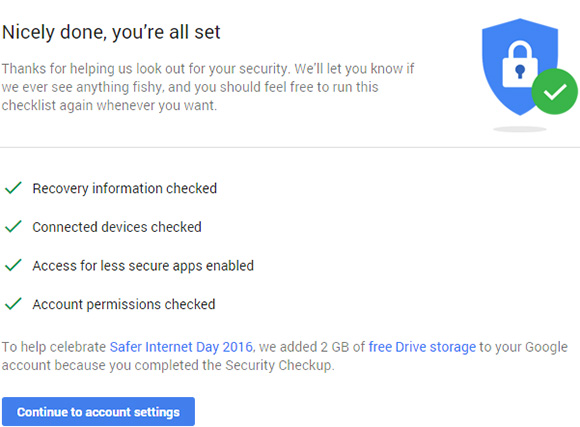Select the Connected devices checked item
This screenshot has width=580, height=427.
click(117, 227)
